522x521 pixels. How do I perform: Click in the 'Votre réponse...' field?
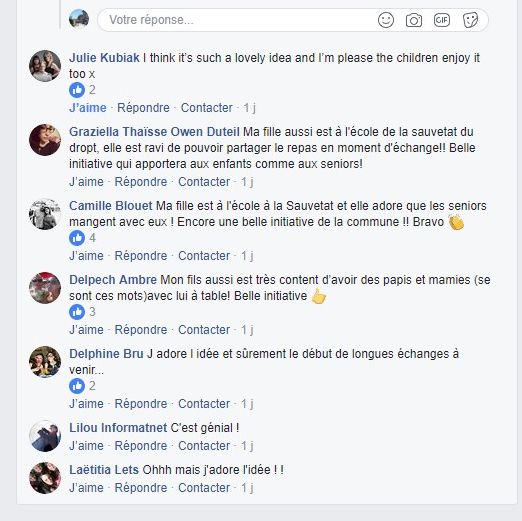tap(237, 20)
